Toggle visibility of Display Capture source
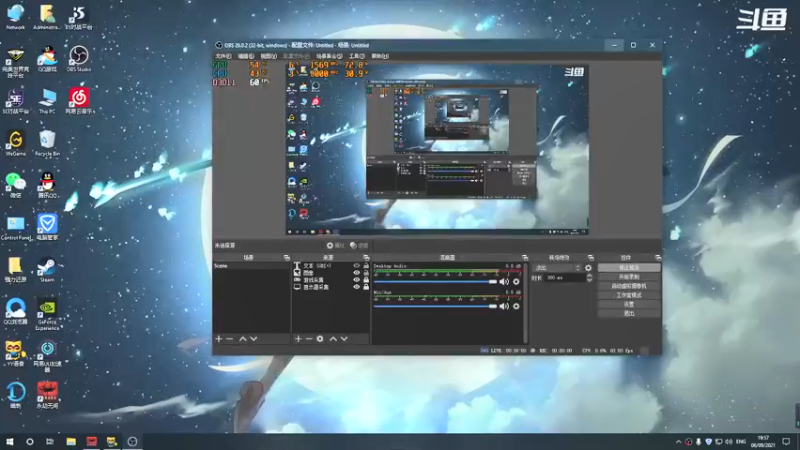800x450 pixels. click(357, 287)
